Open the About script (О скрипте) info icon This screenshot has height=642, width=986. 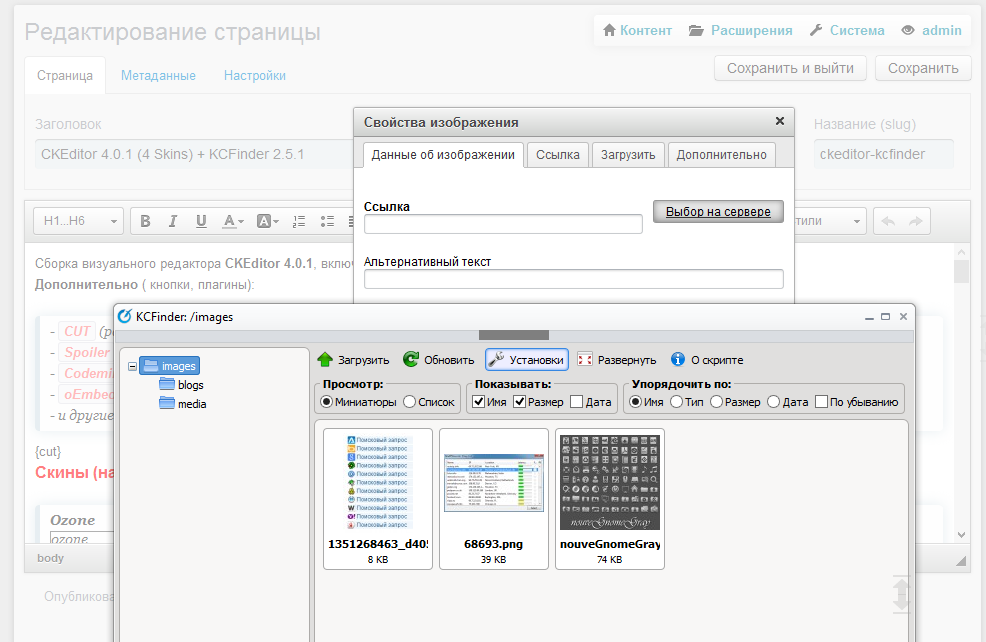pyautogui.click(x=678, y=360)
